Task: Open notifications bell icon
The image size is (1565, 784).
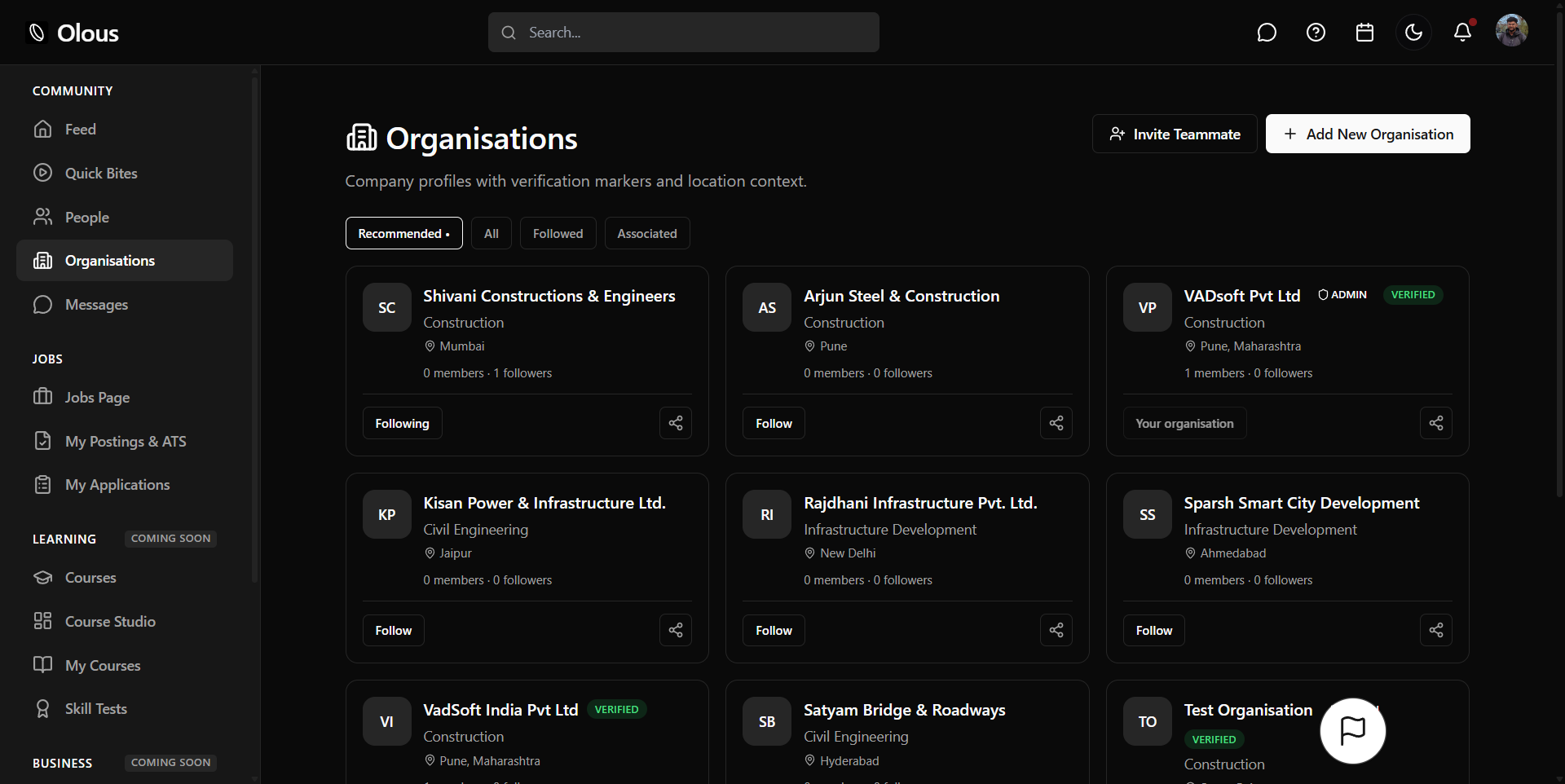Action: (1463, 33)
